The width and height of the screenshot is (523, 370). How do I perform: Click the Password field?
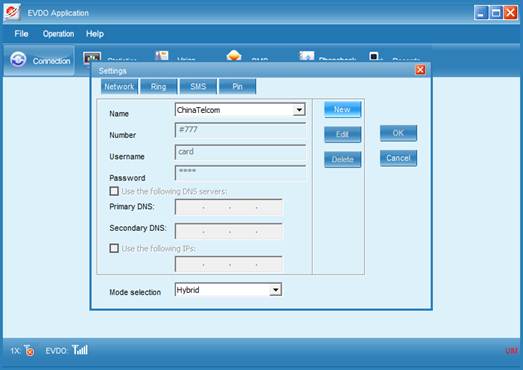pyautogui.click(x=240, y=173)
